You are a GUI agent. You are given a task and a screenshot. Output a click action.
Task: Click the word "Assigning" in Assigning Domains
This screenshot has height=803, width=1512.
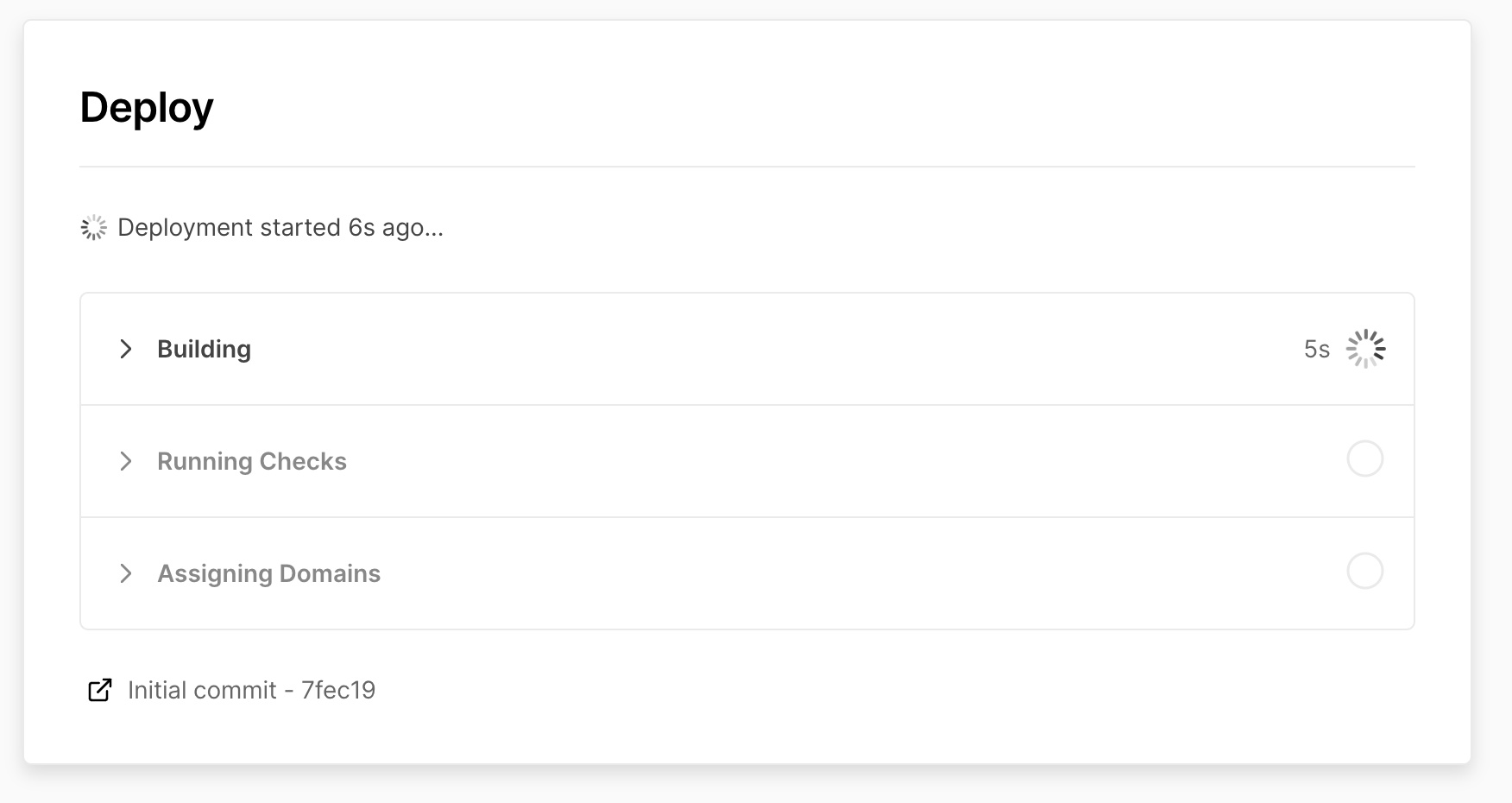pos(214,573)
